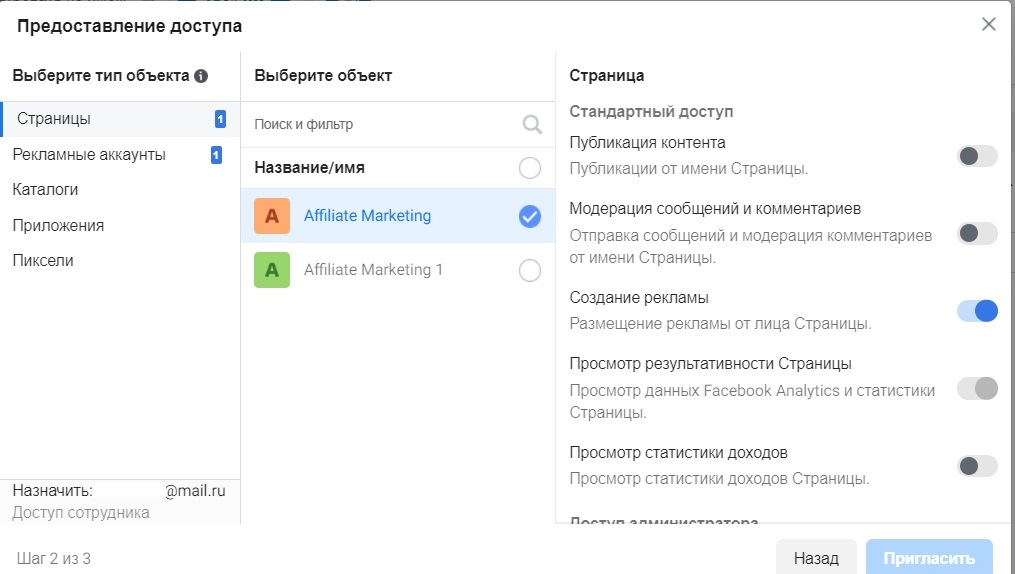Select all via Название/имя radio circle
The height and width of the screenshot is (574, 1015).
coord(530,168)
